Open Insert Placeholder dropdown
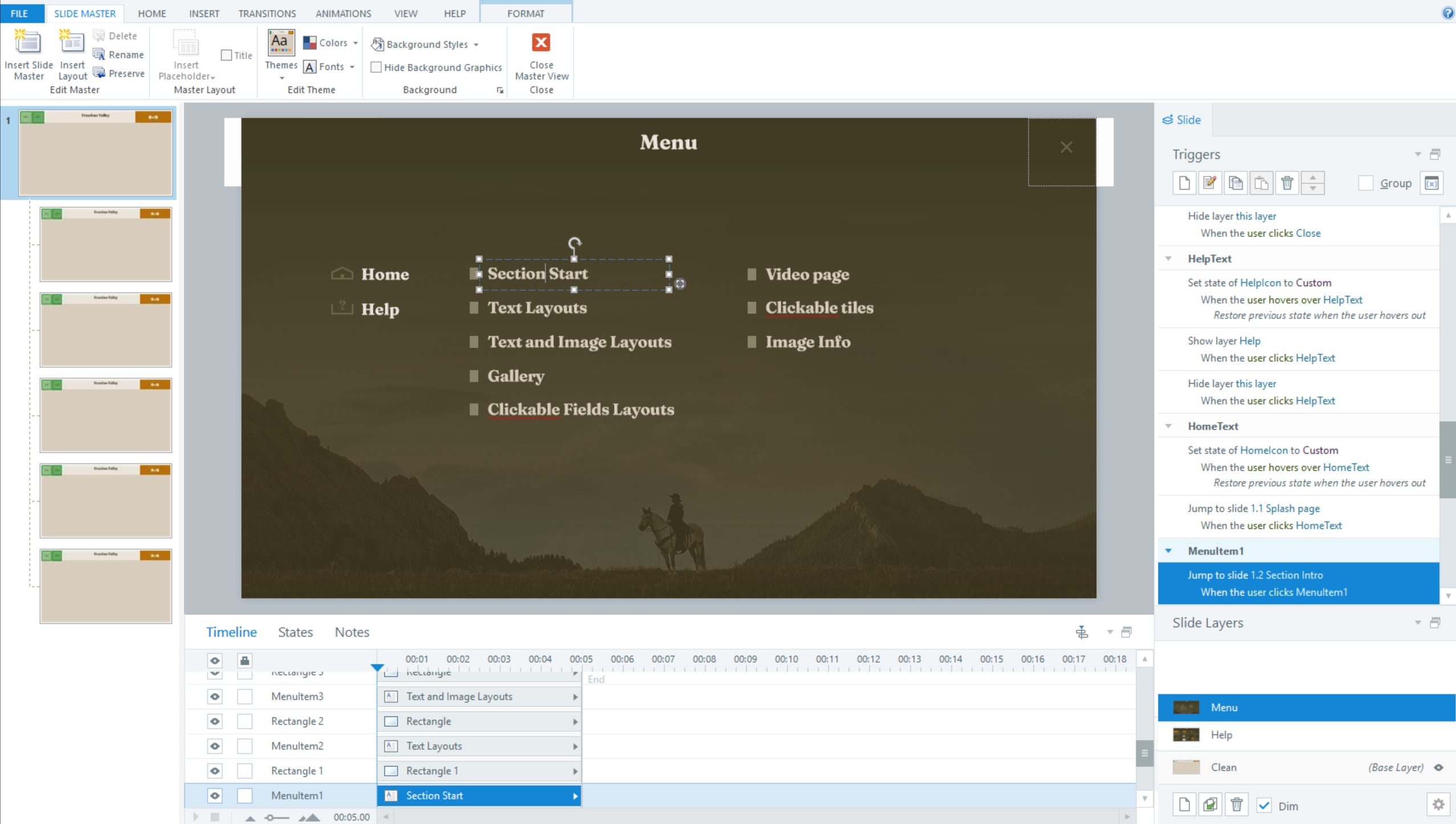This screenshot has width=1456, height=824. pos(187,56)
